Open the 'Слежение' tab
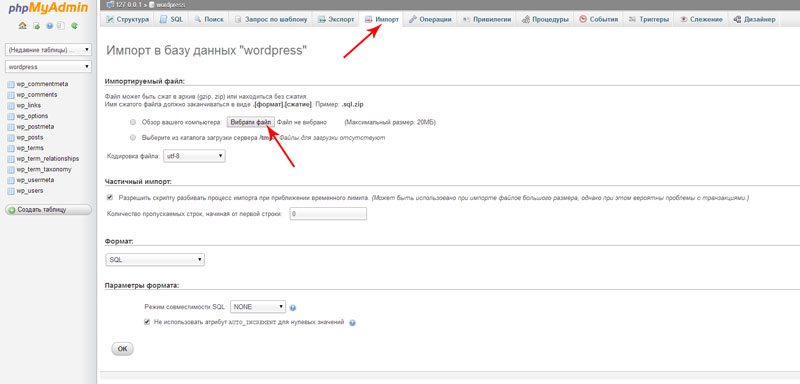The image size is (800, 384). point(702,19)
